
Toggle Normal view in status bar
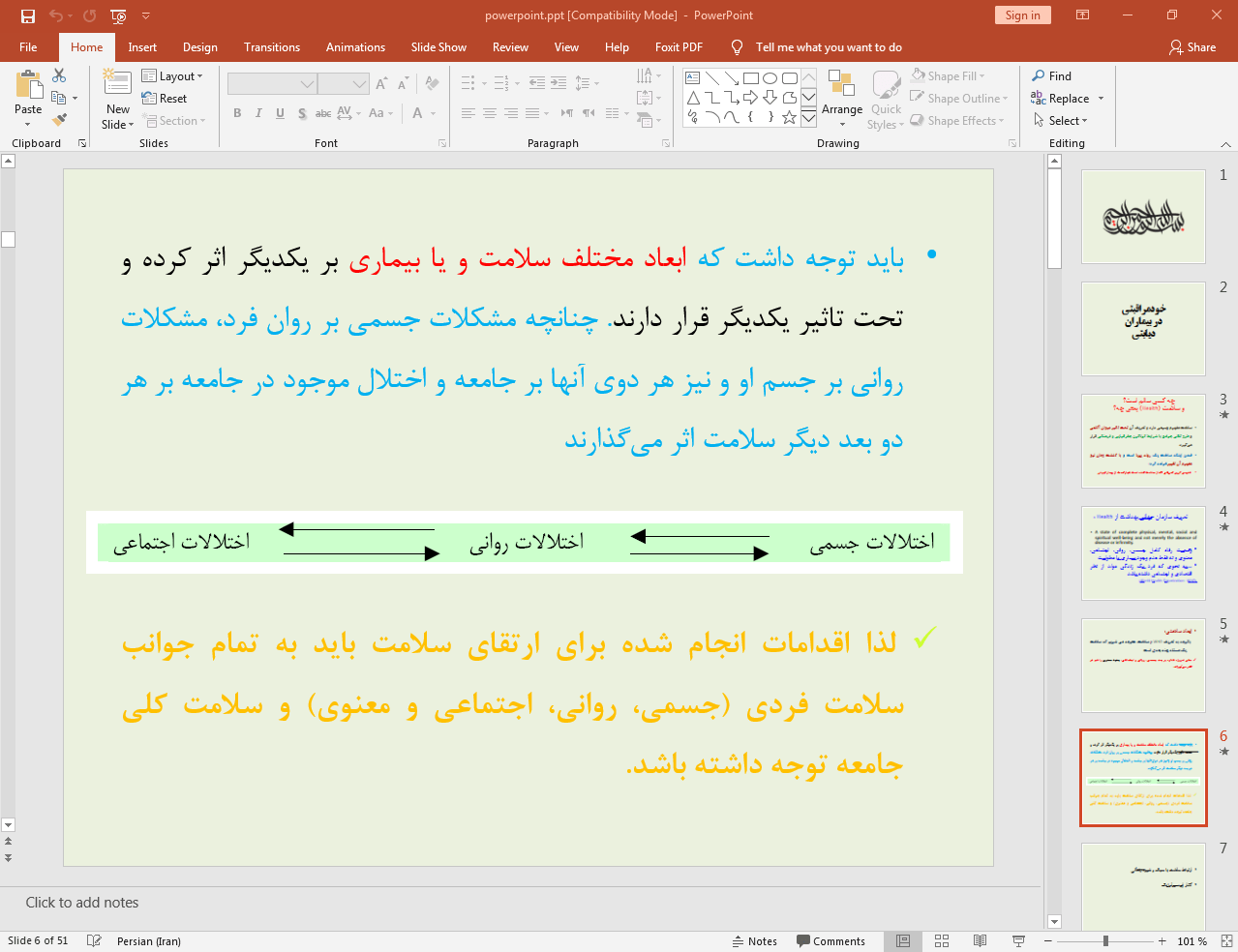902,941
